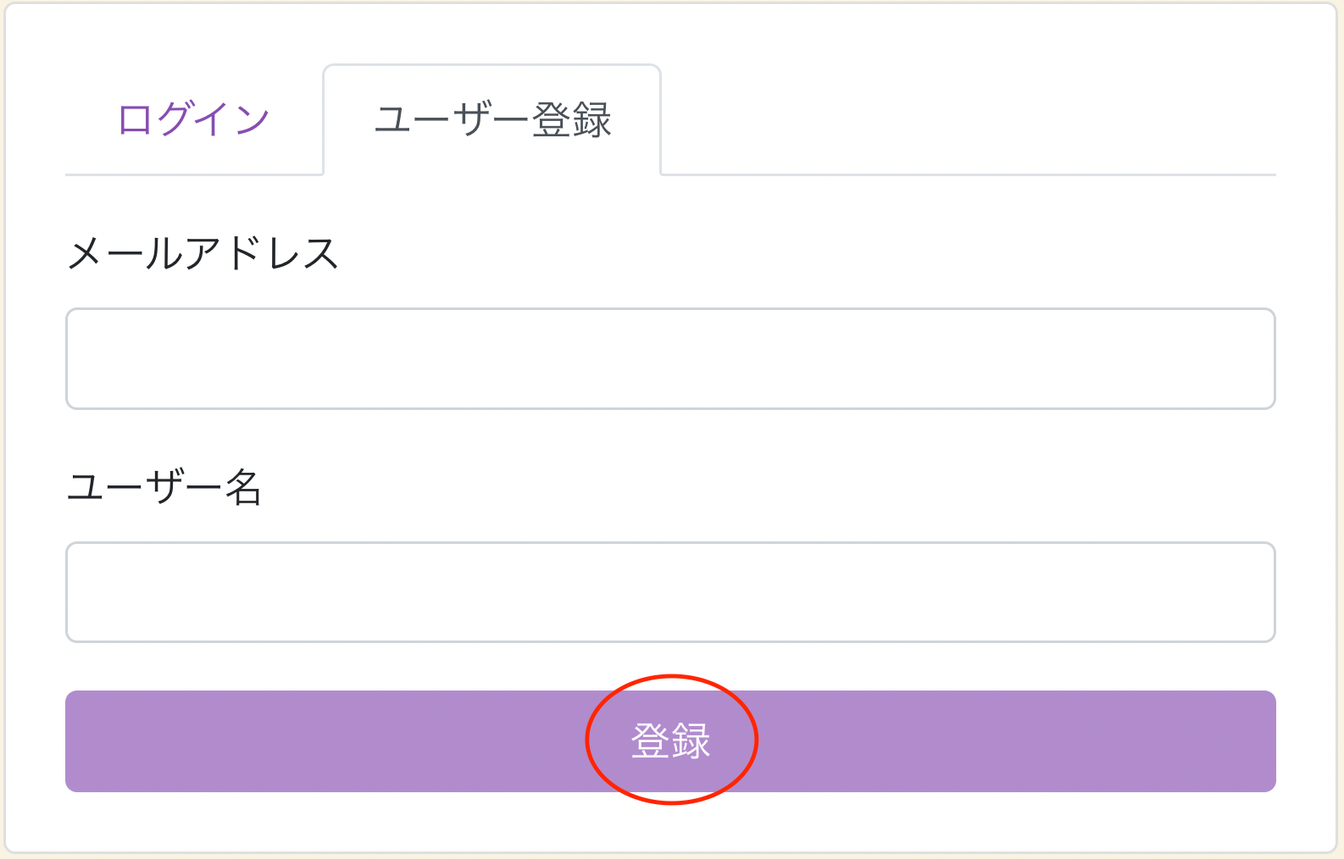Click the second empty text field
This screenshot has height=859, width=1344.
point(670,592)
